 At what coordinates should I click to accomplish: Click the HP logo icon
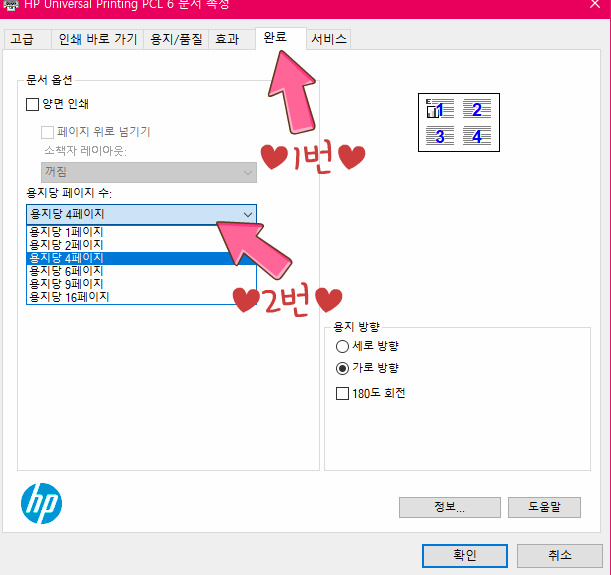click(x=41, y=503)
